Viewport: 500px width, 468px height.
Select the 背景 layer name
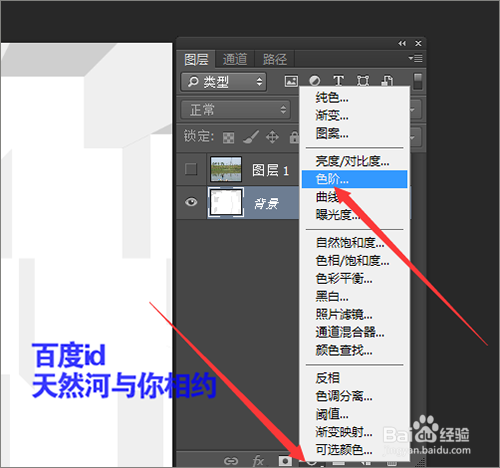point(266,203)
